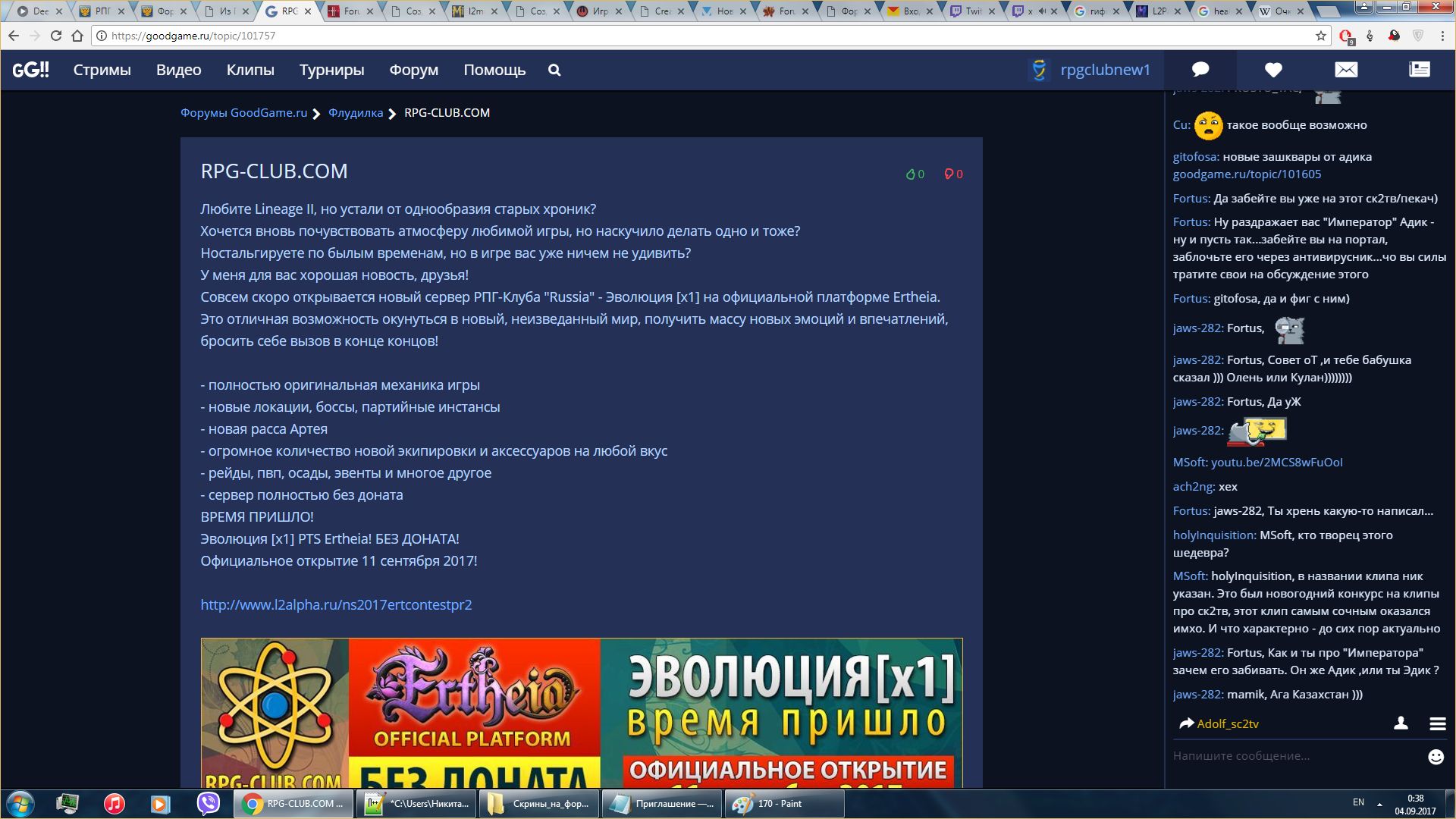Viewport: 1456px width, 819px height.
Task: Click the GG!! site logo
Action: pyautogui.click(x=30, y=70)
